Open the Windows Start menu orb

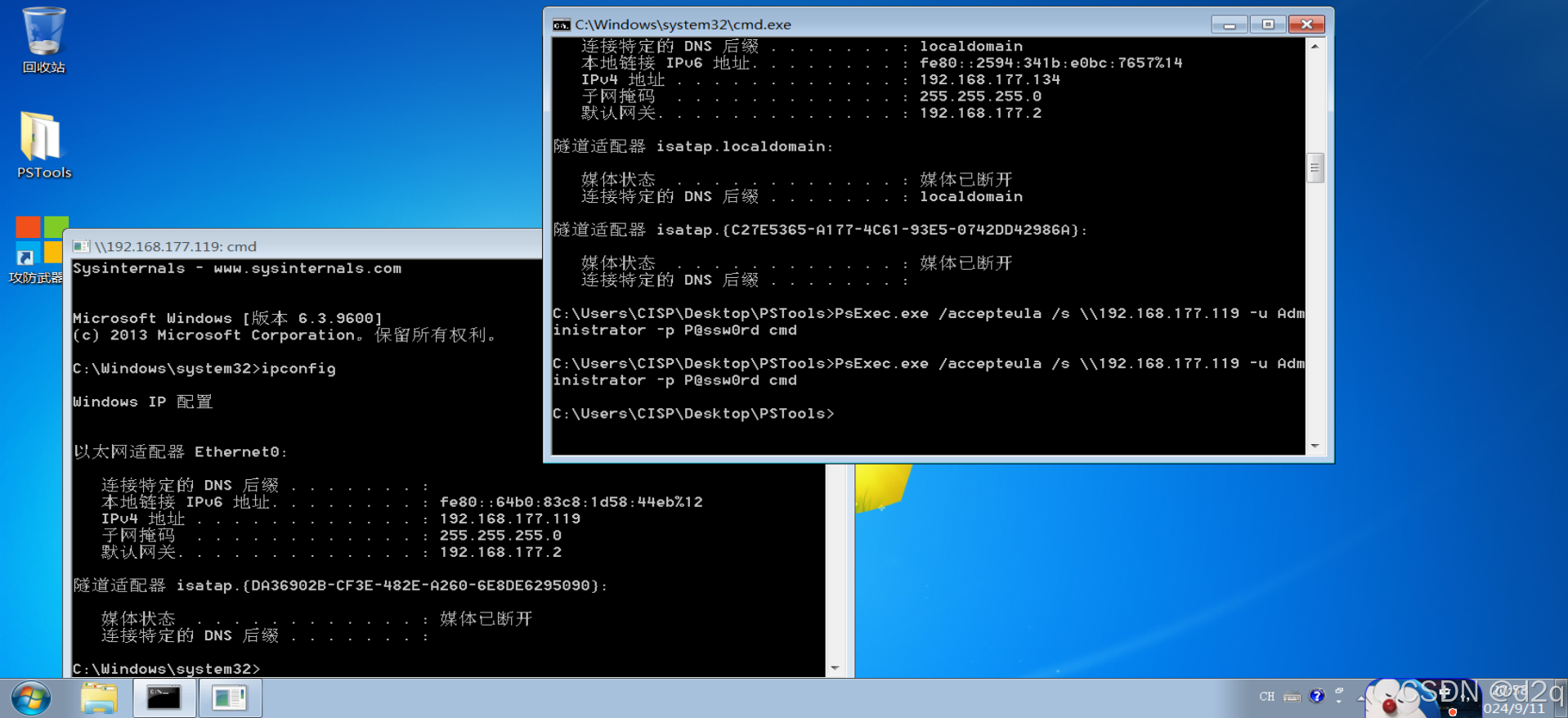(31, 698)
